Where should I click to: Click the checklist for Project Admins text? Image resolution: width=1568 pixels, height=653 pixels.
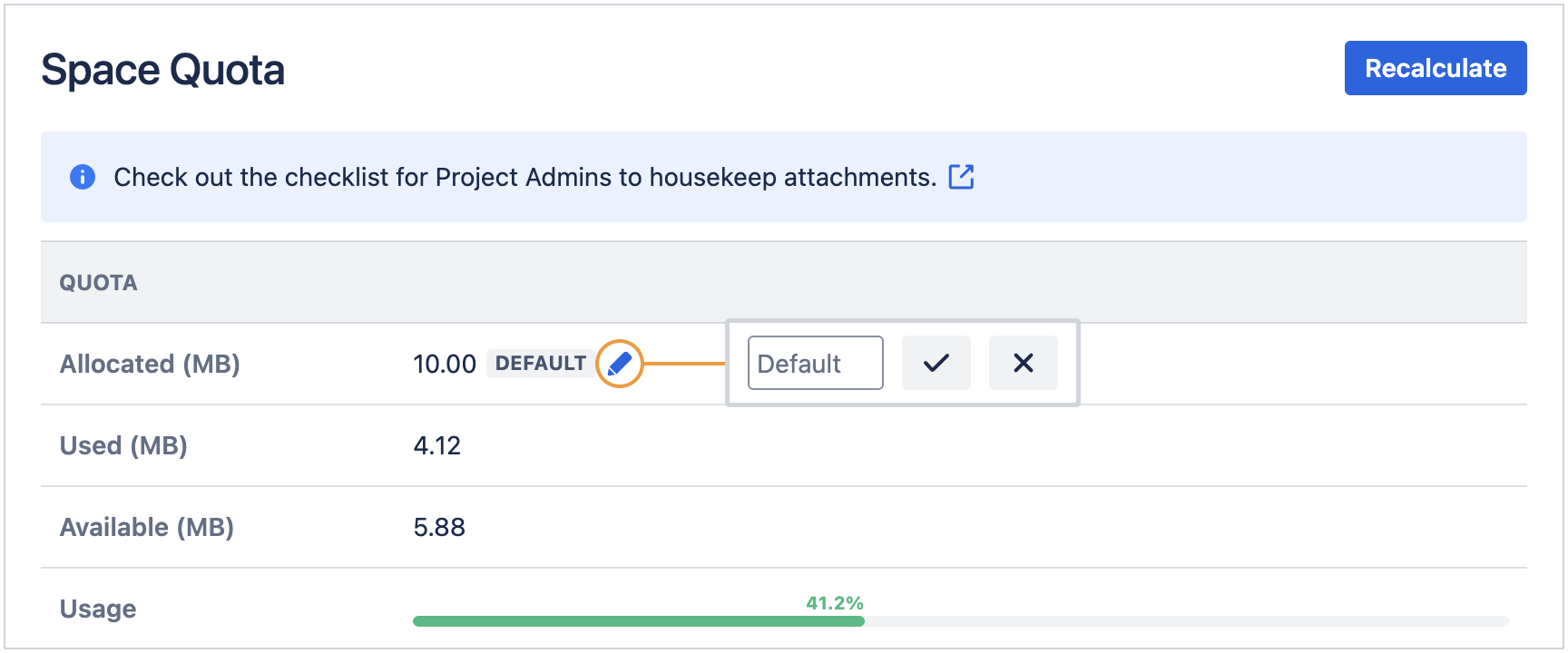click(524, 177)
